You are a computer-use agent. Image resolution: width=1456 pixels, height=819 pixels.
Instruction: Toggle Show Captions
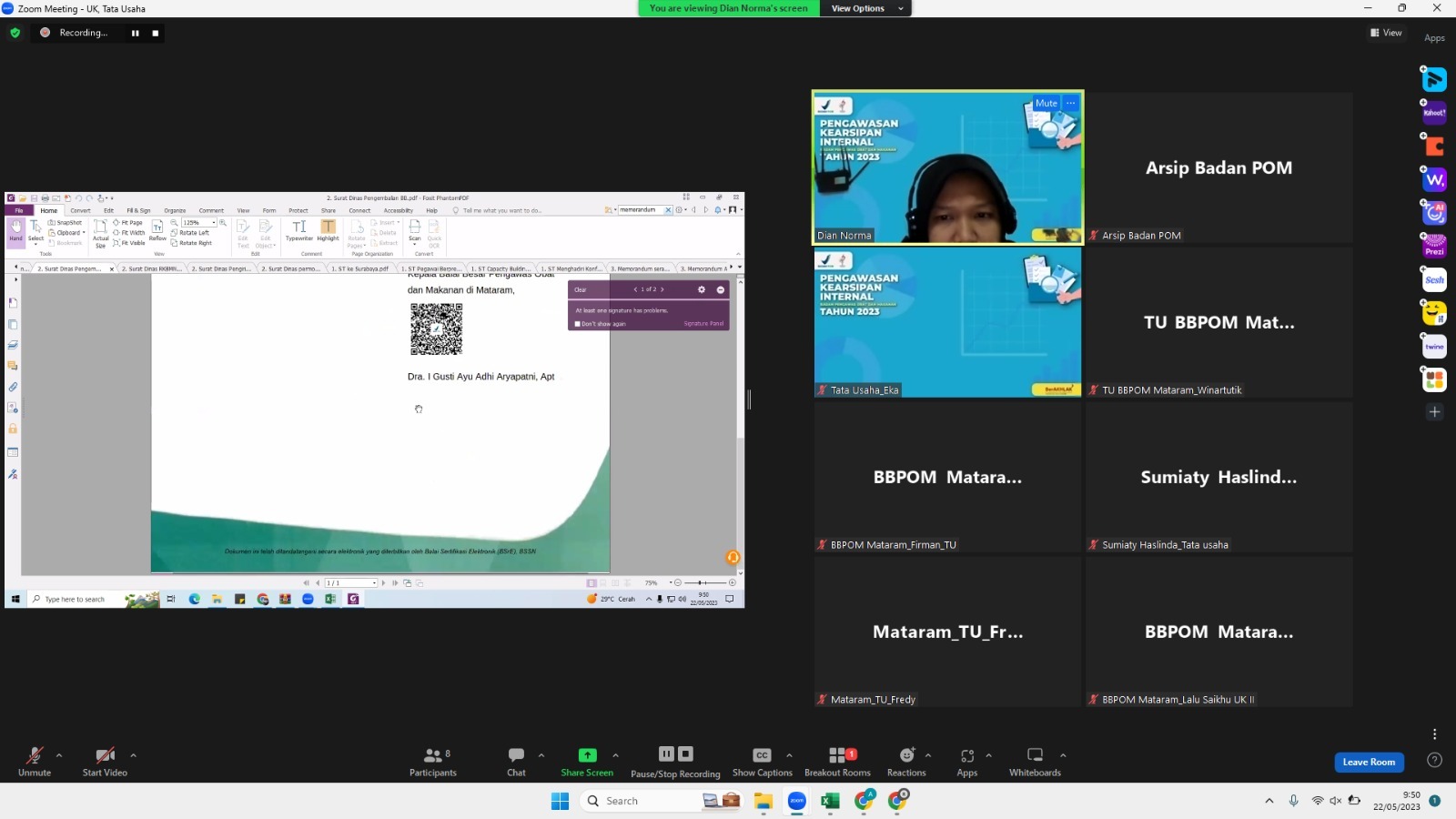[762, 761]
